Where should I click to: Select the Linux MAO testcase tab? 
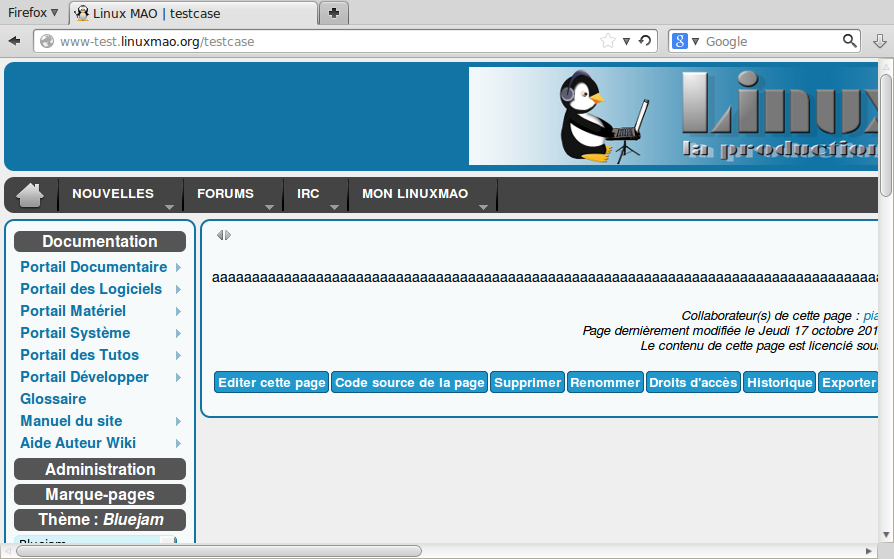click(193, 13)
